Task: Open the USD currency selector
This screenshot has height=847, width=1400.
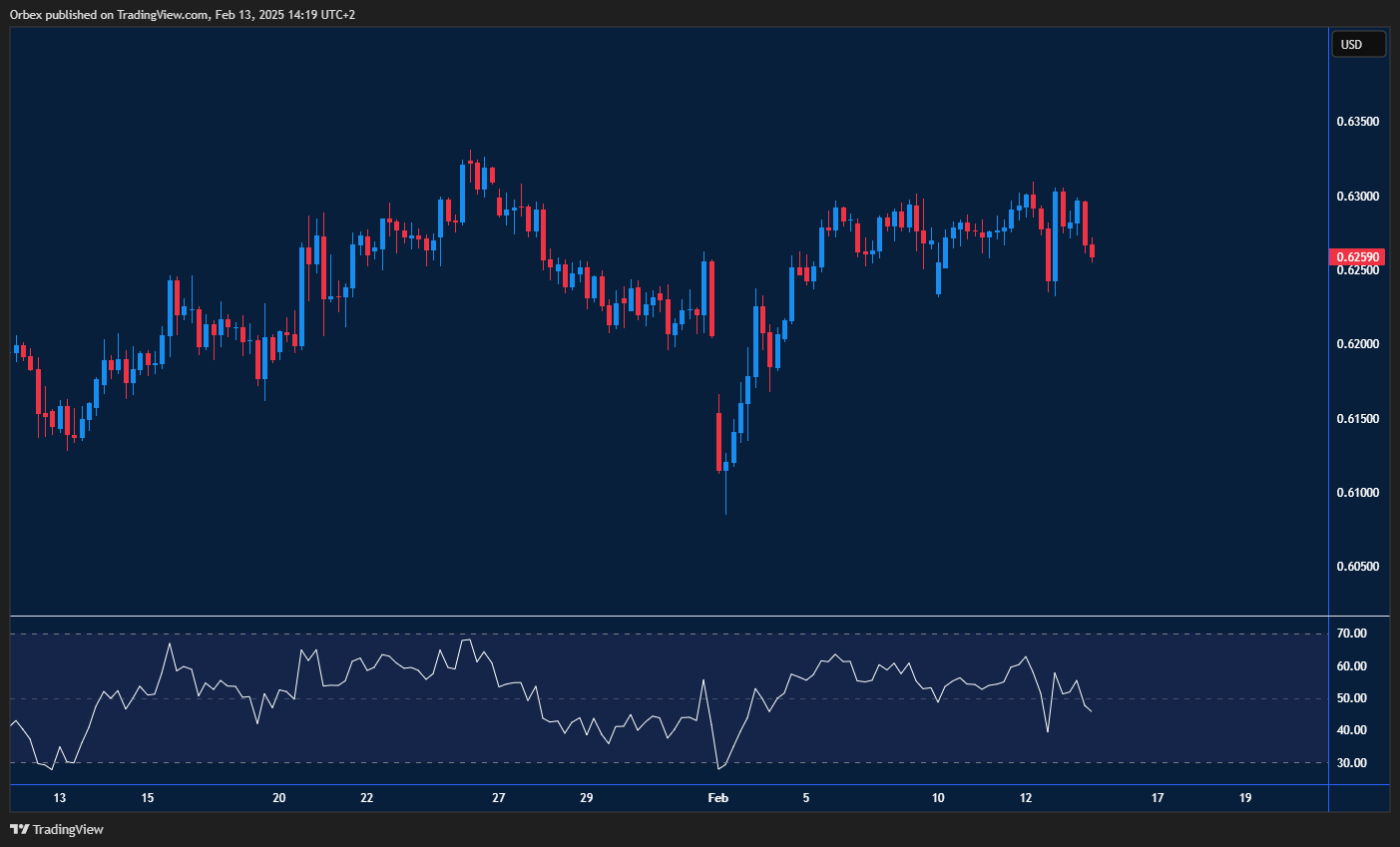Action: click(1357, 45)
